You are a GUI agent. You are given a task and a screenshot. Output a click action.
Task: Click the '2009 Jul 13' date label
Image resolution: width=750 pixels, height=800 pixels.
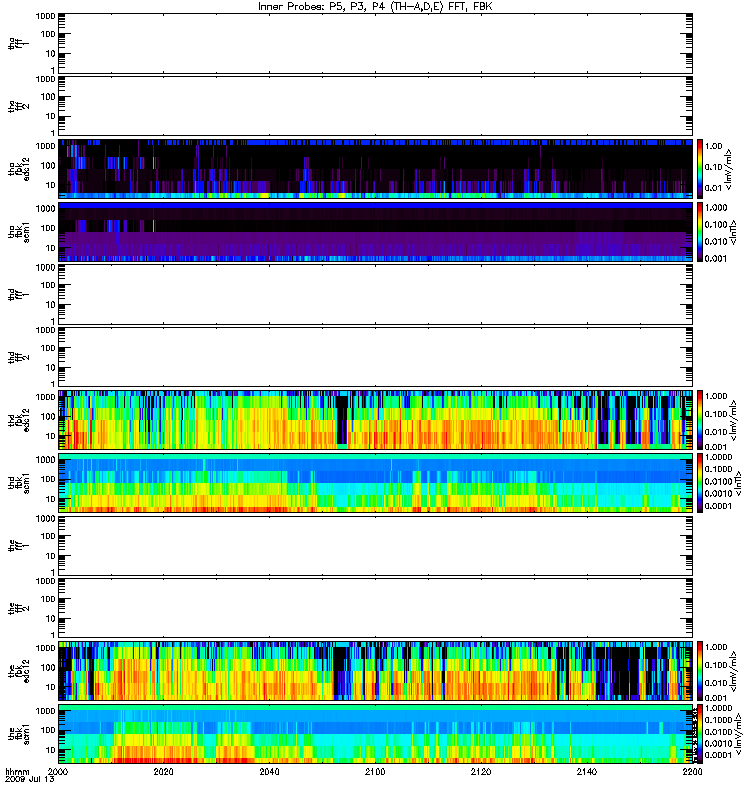30,779
